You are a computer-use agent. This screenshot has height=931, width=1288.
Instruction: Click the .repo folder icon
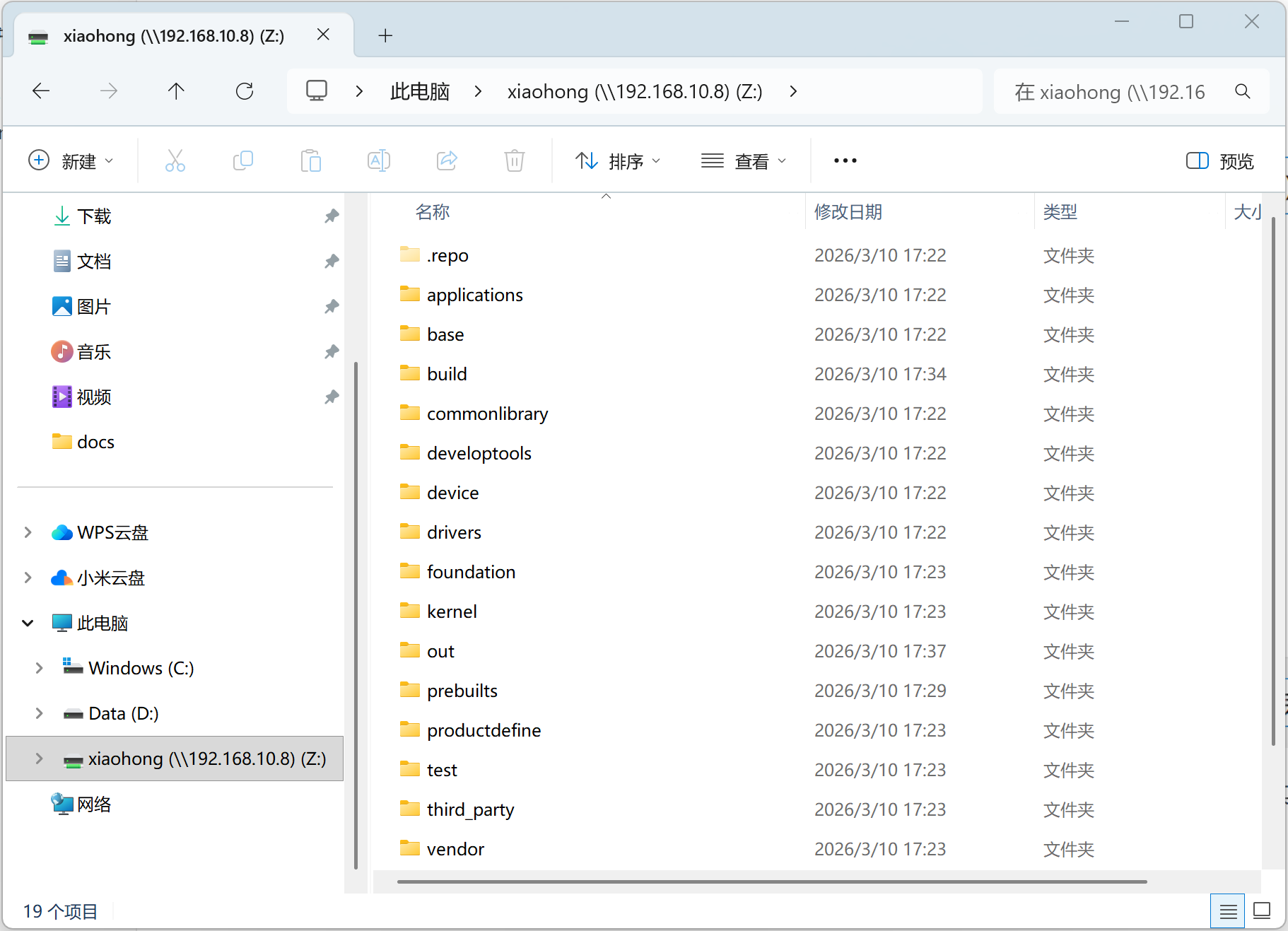coord(410,254)
